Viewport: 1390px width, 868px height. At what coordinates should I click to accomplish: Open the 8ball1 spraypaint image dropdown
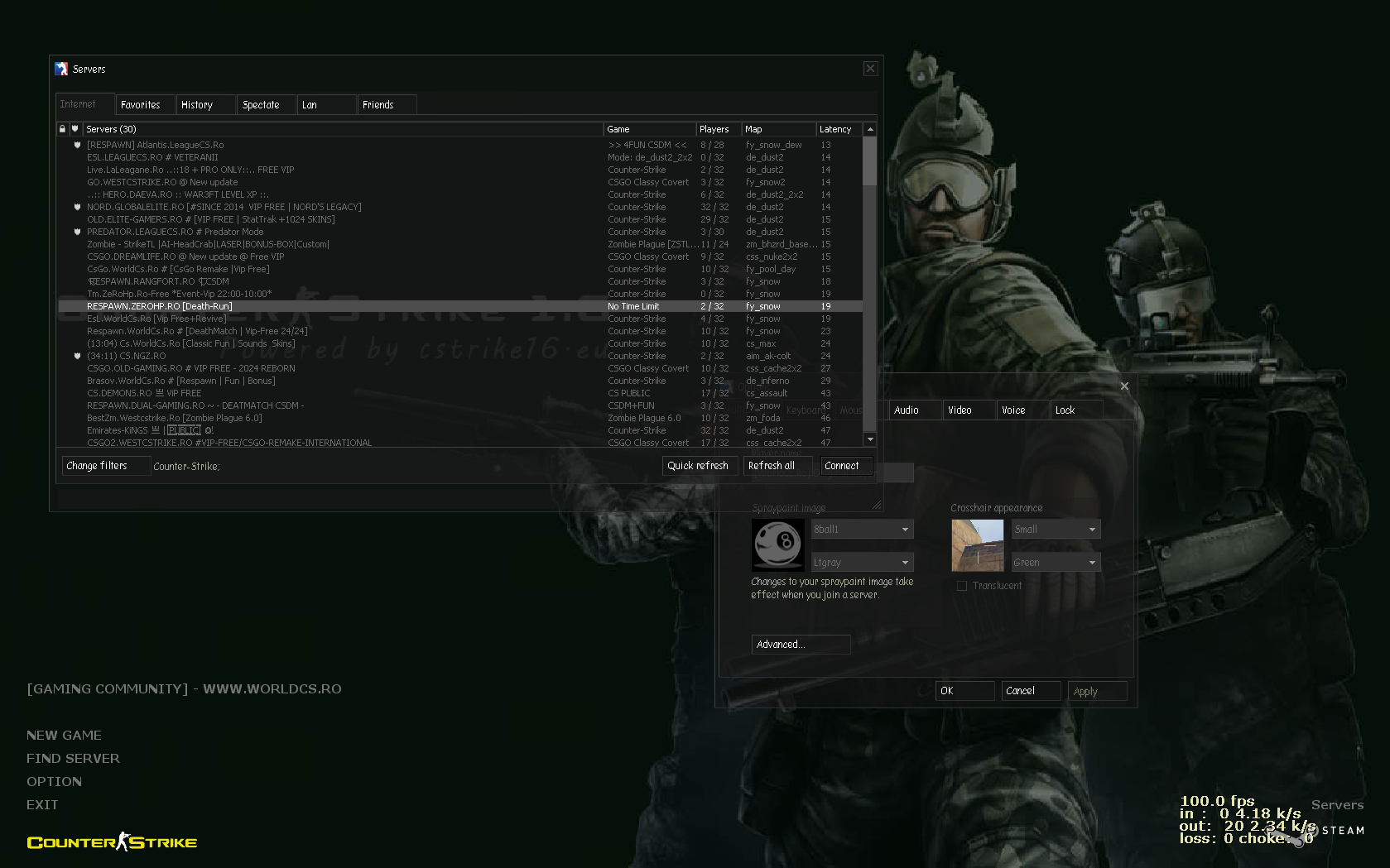click(x=862, y=530)
